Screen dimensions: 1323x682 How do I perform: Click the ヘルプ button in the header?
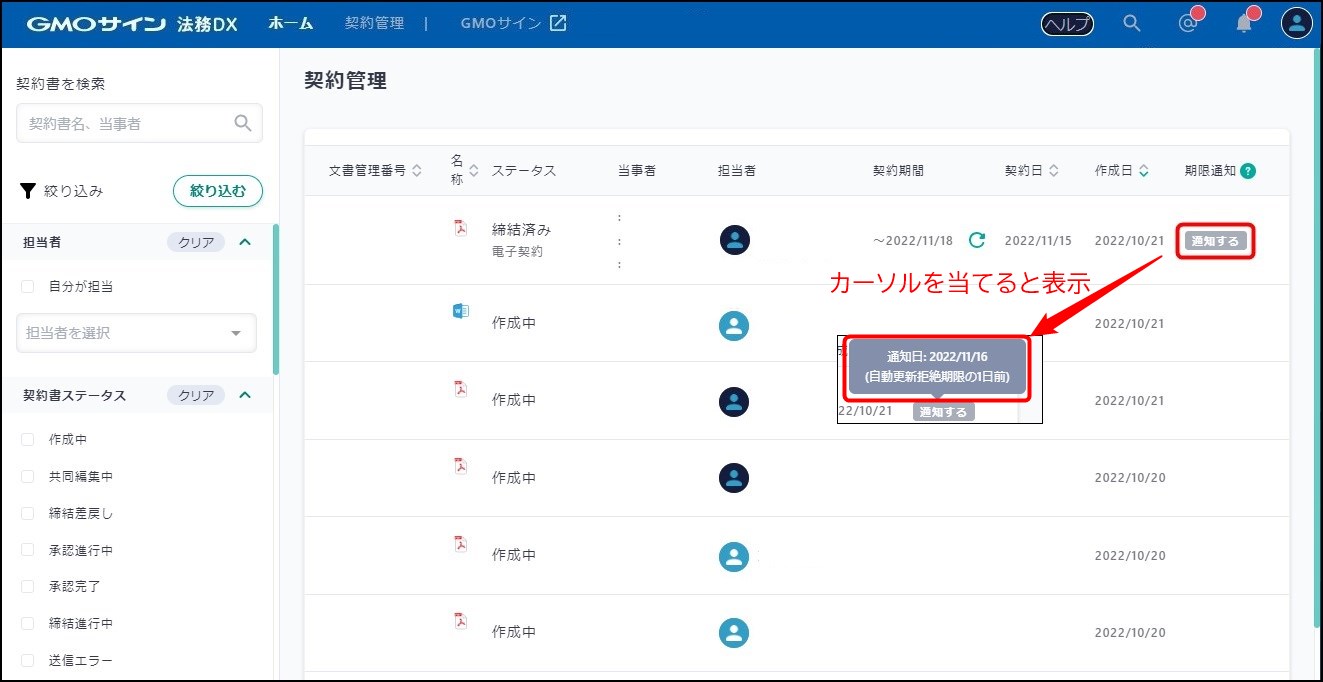pos(1067,24)
